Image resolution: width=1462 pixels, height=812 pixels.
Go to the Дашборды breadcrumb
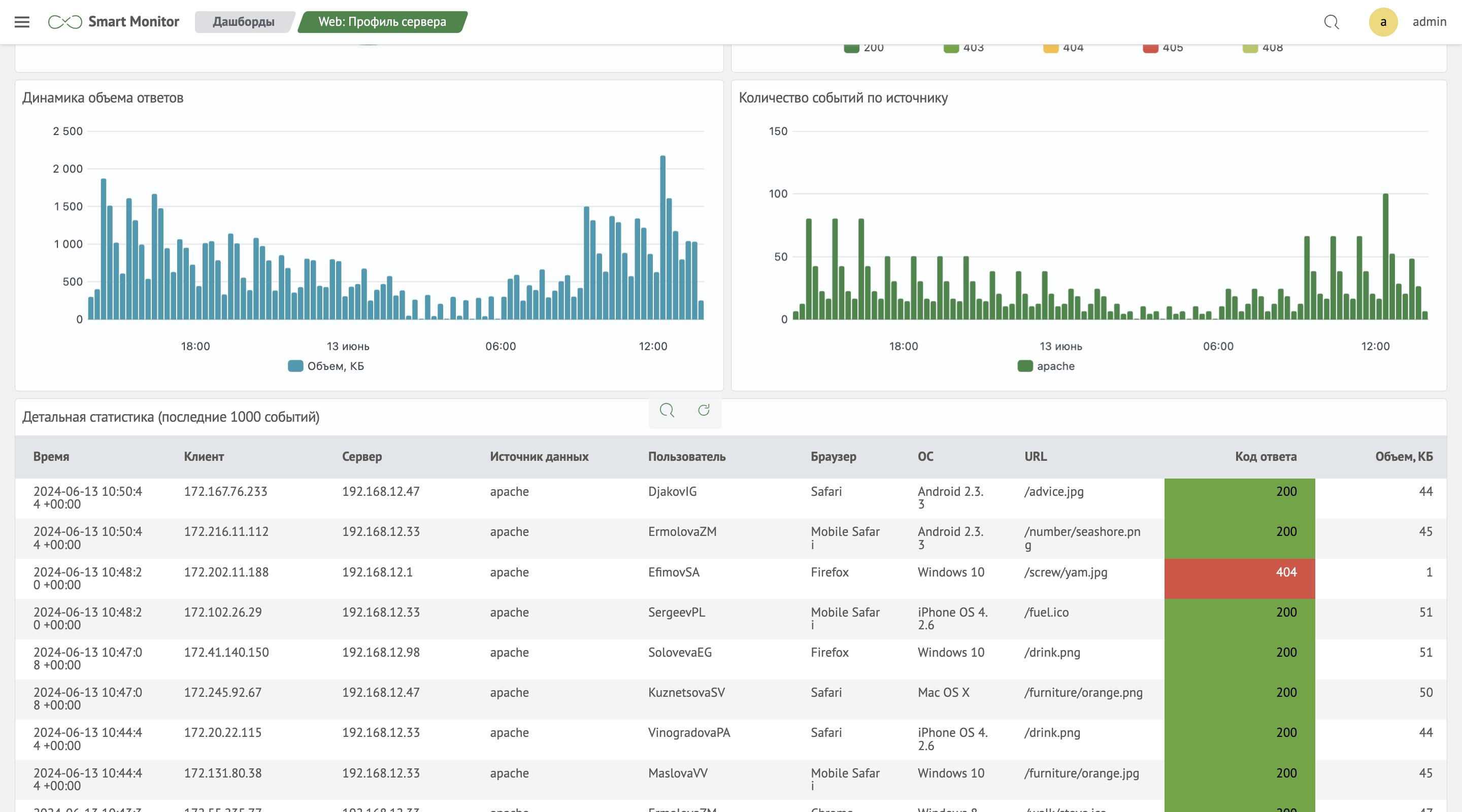pos(244,22)
